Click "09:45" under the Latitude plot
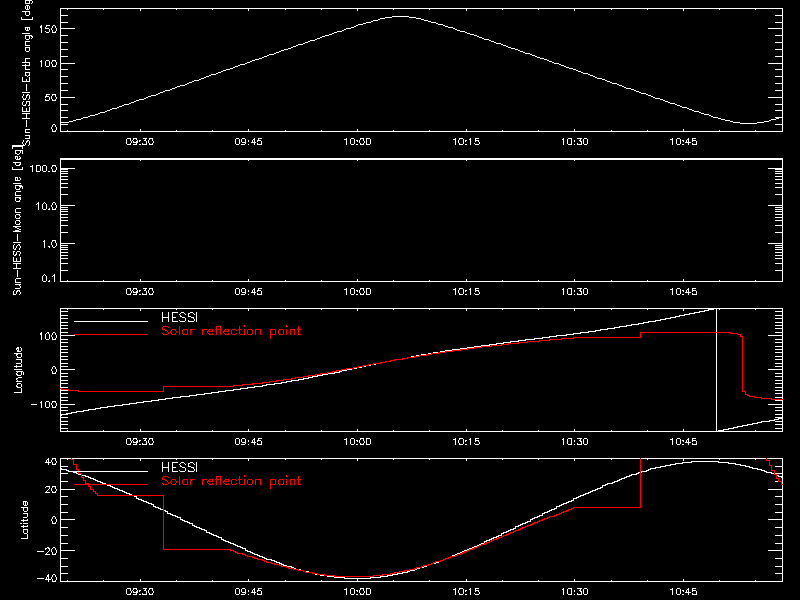The width and height of the screenshot is (800, 600). [248, 591]
